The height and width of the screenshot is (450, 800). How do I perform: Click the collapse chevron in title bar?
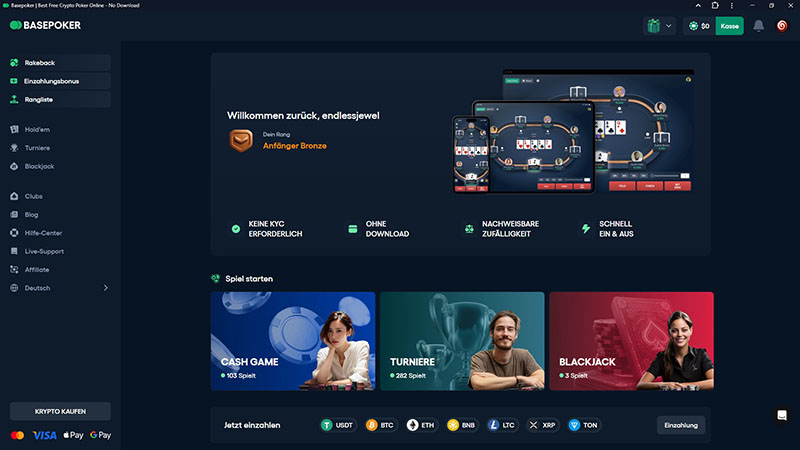pyautogui.click(x=698, y=5)
